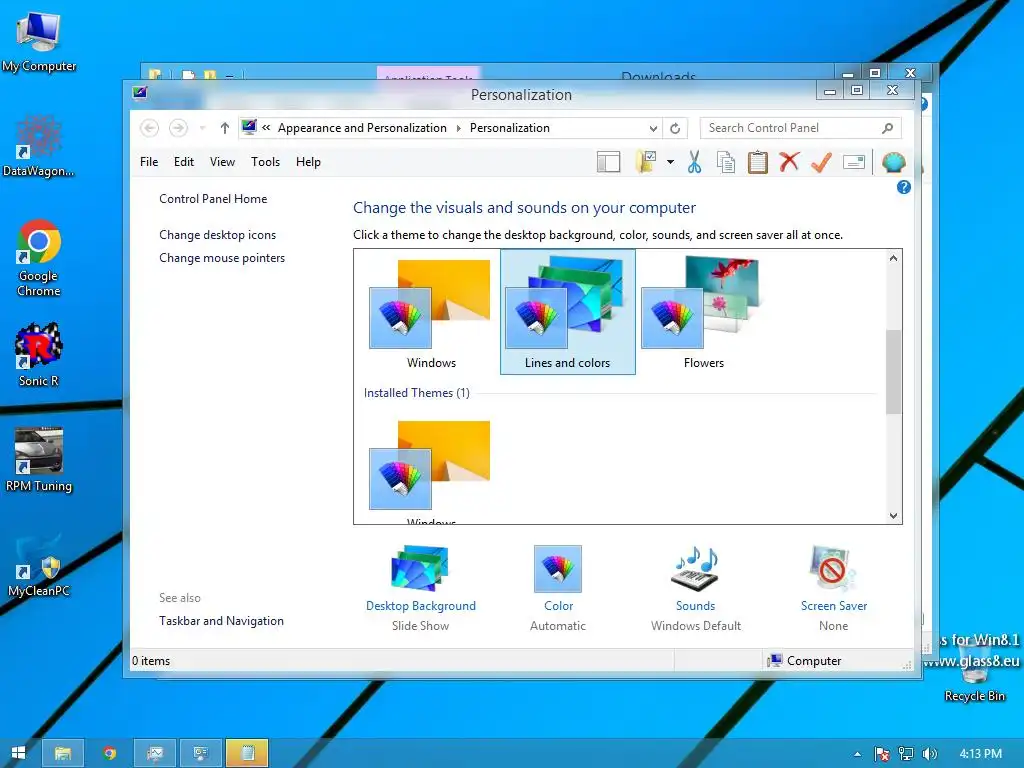Image resolution: width=1024 pixels, height=768 pixels.
Task: Open the MyCleanPC desktop shortcut
Action: click(x=39, y=566)
